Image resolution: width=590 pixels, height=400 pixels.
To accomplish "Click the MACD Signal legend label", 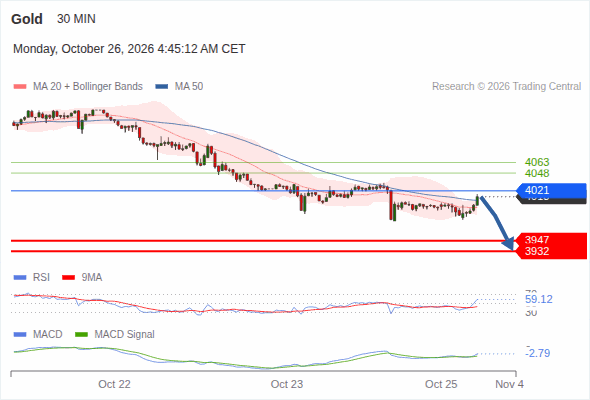I will [125, 335].
